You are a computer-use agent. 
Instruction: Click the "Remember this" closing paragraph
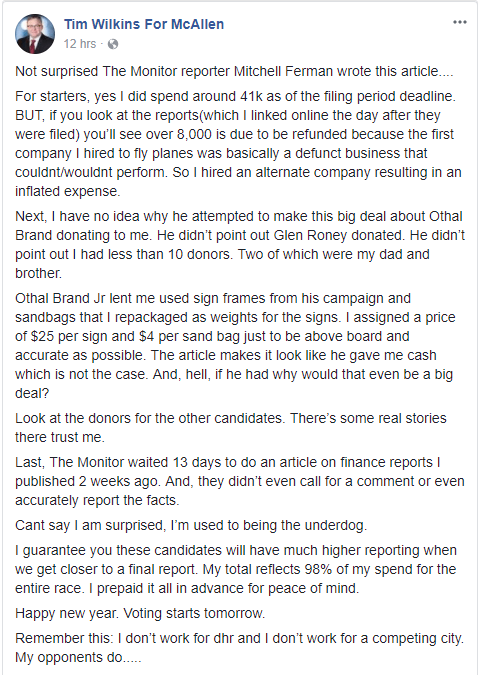point(239,648)
